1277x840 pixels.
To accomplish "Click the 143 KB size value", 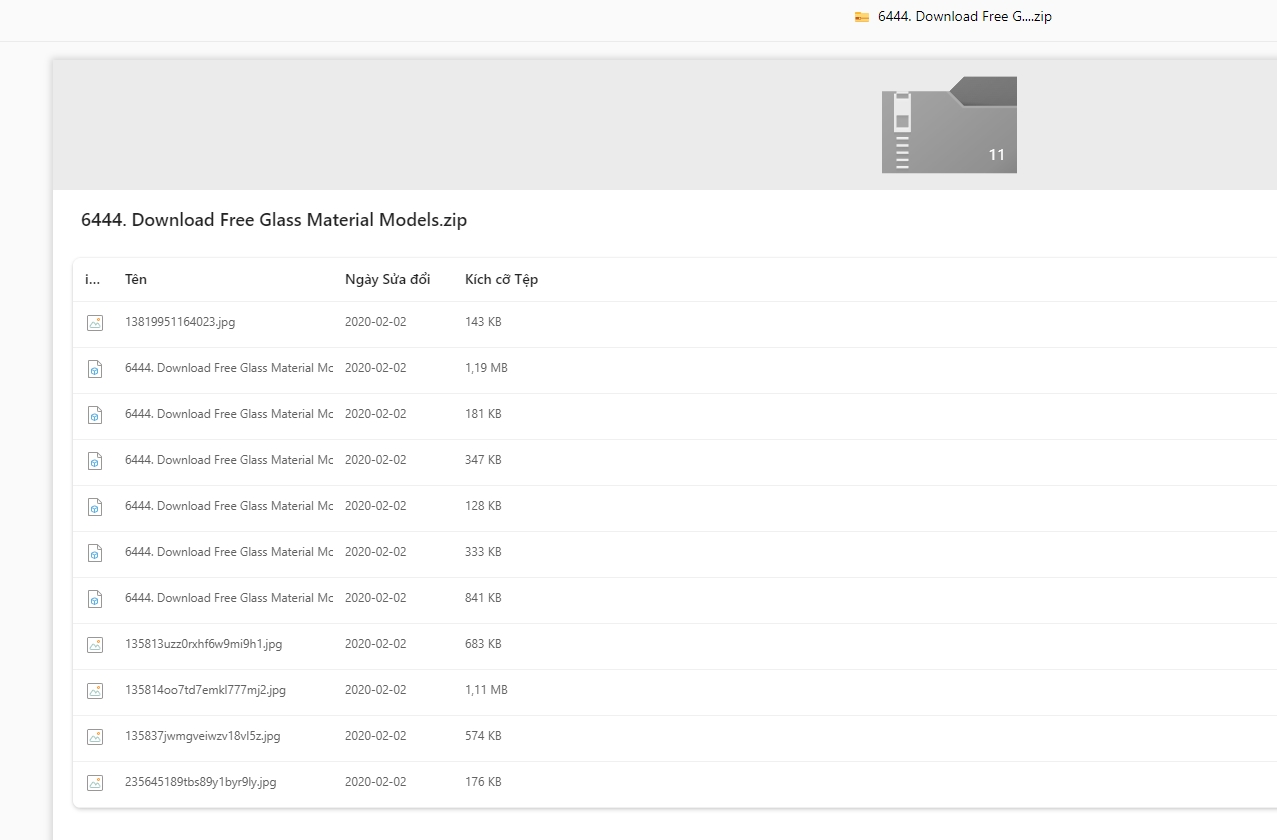I will point(483,322).
